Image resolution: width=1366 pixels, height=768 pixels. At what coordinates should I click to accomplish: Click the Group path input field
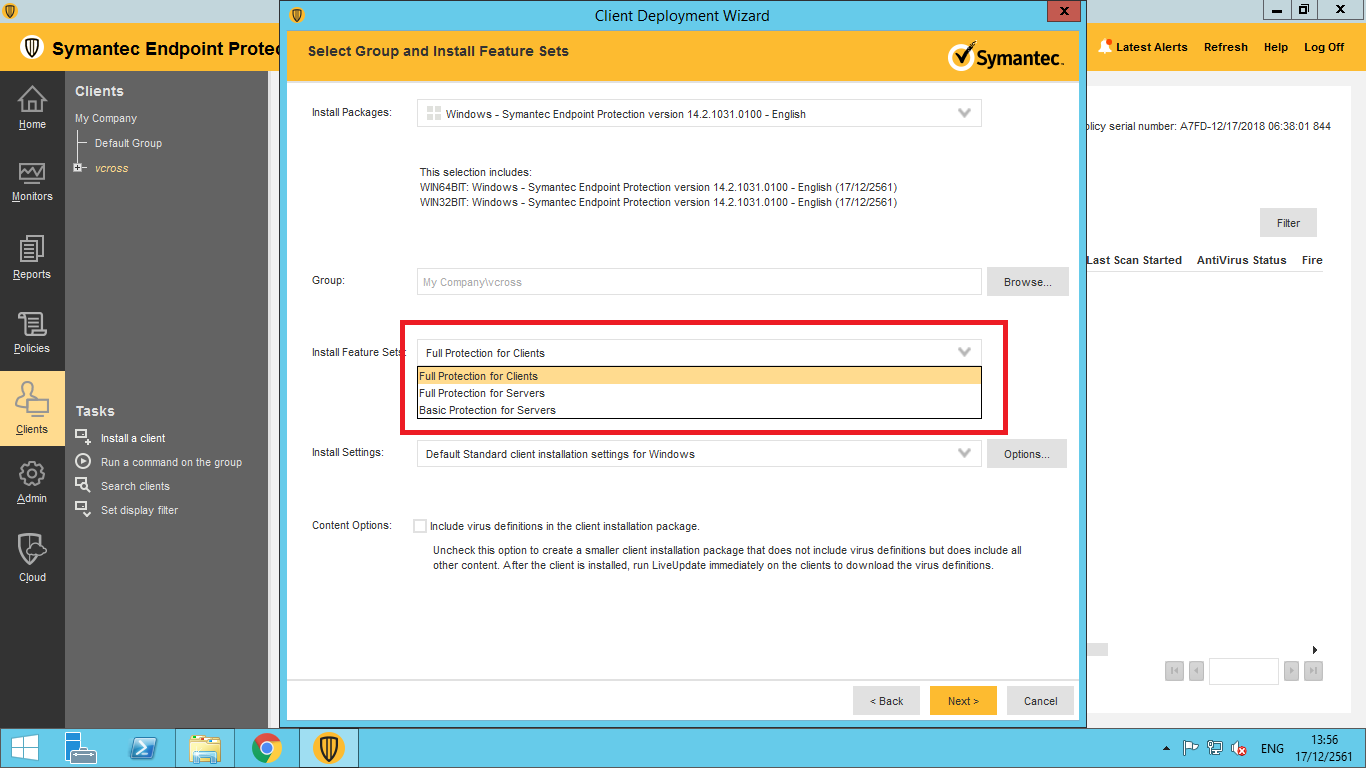(x=699, y=282)
